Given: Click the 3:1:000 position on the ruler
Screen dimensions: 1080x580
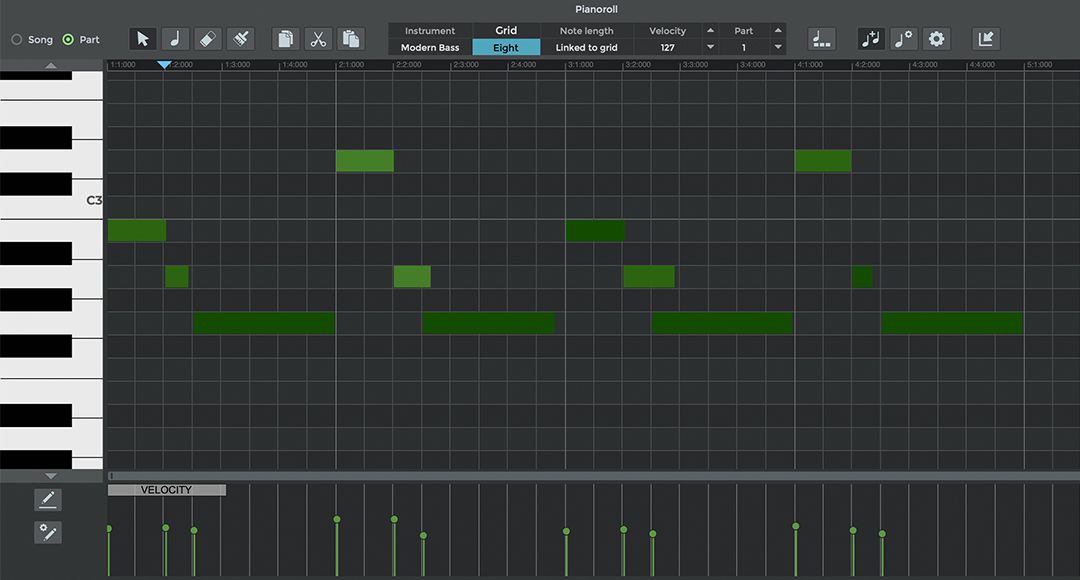Looking at the screenshot, I should (x=581, y=65).
